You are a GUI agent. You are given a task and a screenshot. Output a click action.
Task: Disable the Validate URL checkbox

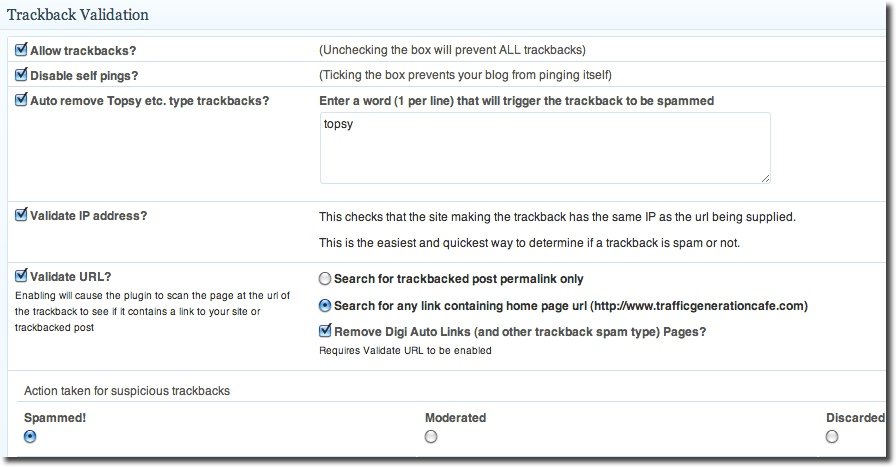pos(22,276)
